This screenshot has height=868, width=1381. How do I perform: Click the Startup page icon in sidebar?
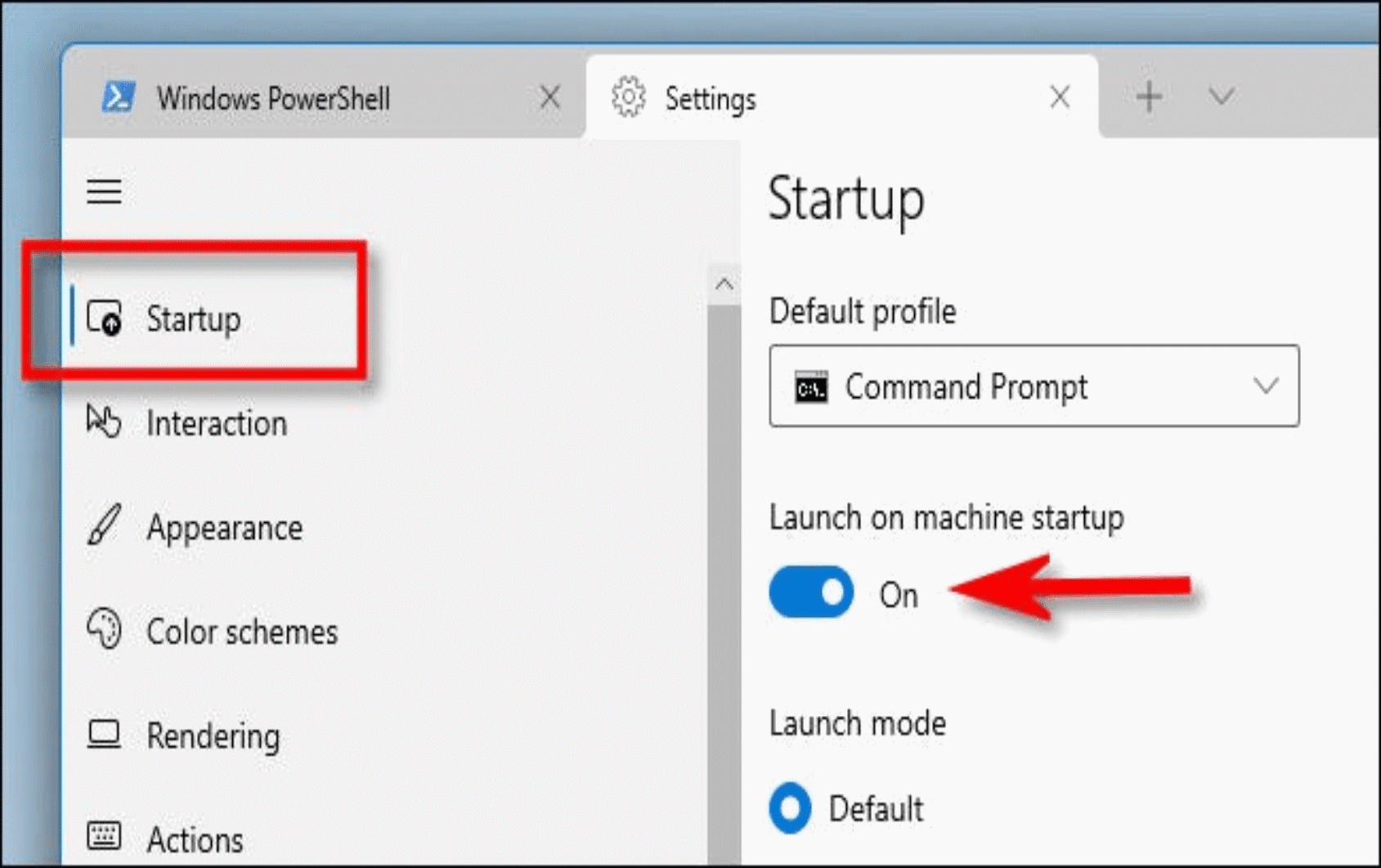tap(105, 318)
